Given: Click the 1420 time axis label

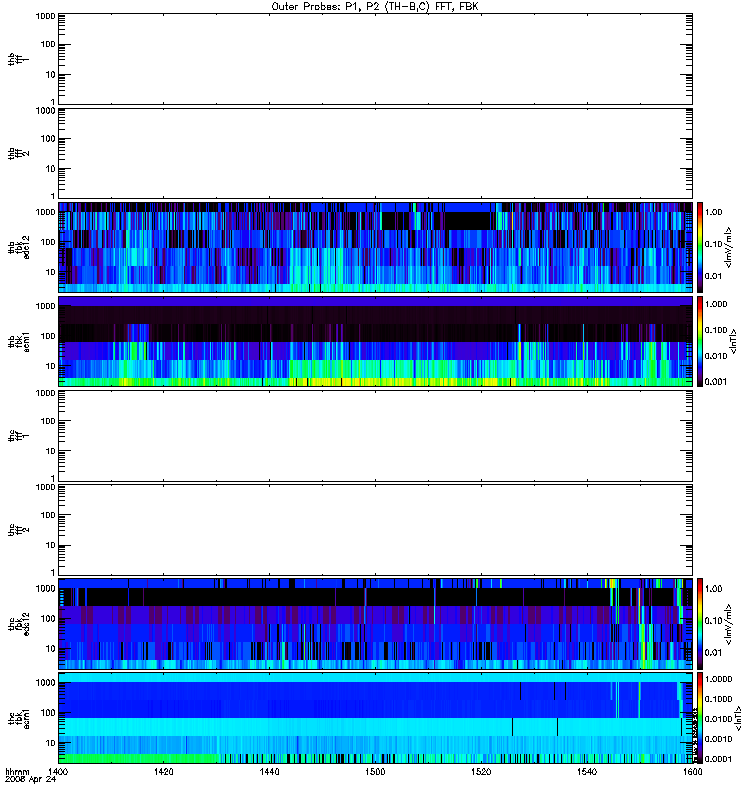Looking at the screenshot, I should pyautogui.click(x=163, y=772).
